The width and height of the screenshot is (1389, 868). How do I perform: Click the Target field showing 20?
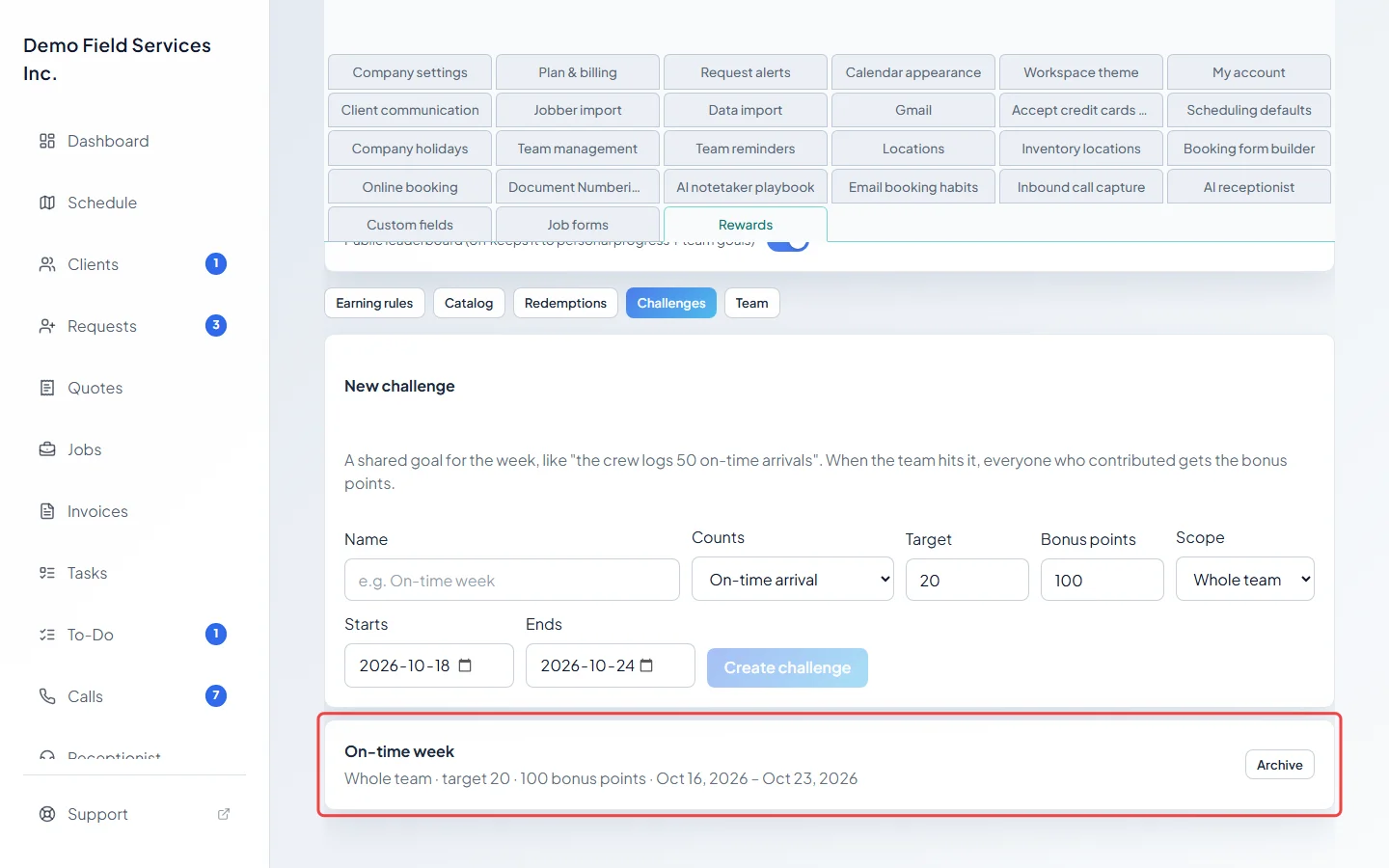[967, 580]
